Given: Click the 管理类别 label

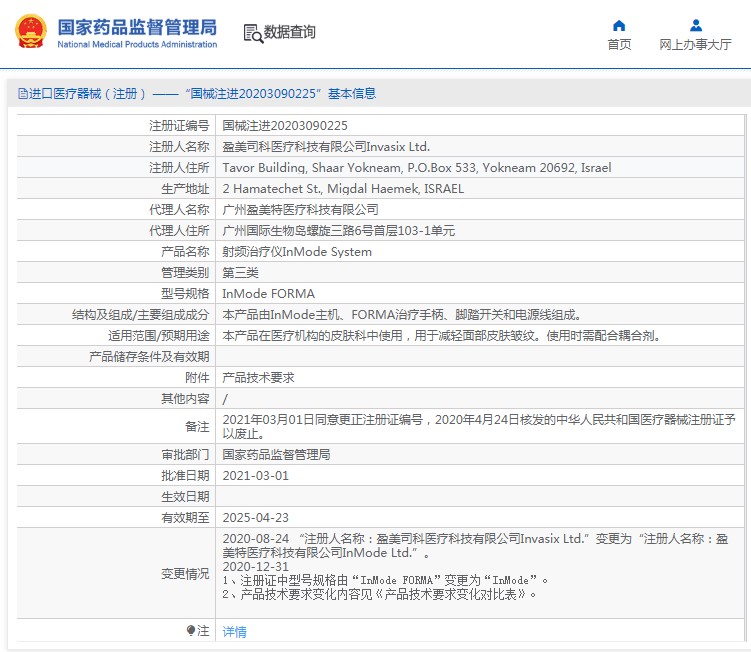Looking at the screenshot, I should pyautogui.click(x=185, y=273).
